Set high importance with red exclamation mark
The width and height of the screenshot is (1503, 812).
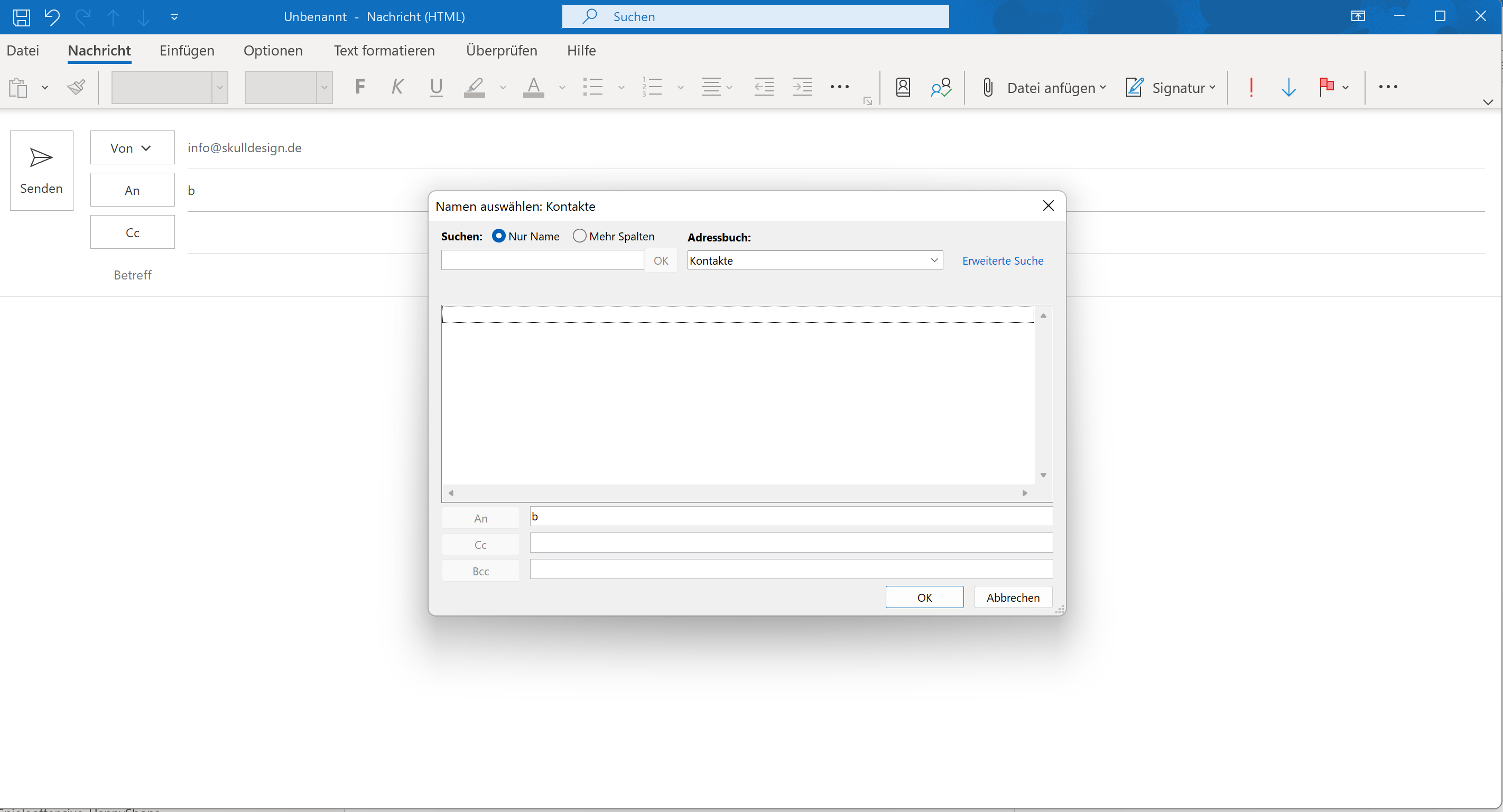1251,88
